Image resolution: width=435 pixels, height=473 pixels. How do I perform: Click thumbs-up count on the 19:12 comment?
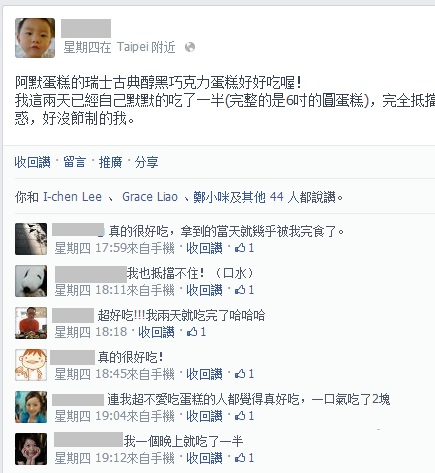245,458
